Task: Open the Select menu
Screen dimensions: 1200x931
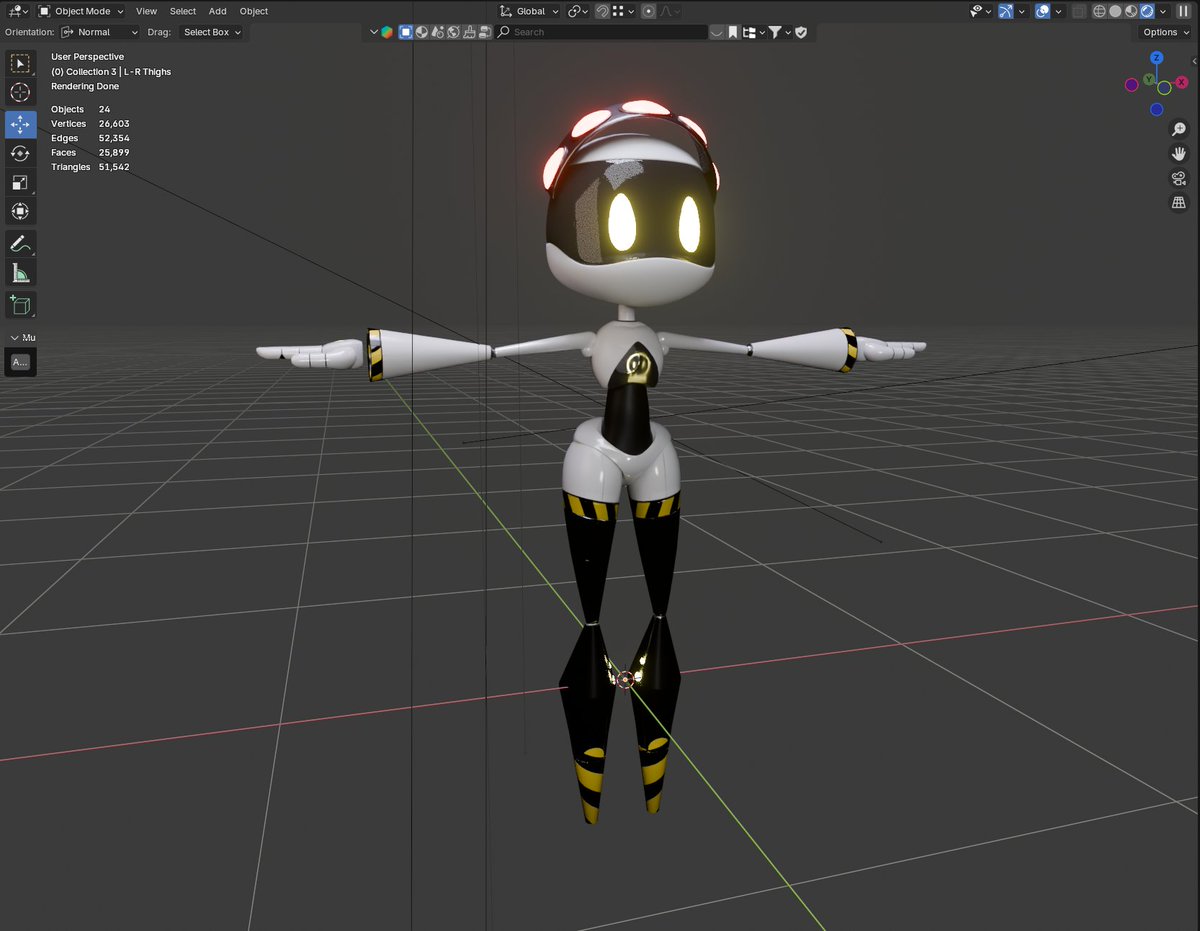Action: tap(183, 11)
